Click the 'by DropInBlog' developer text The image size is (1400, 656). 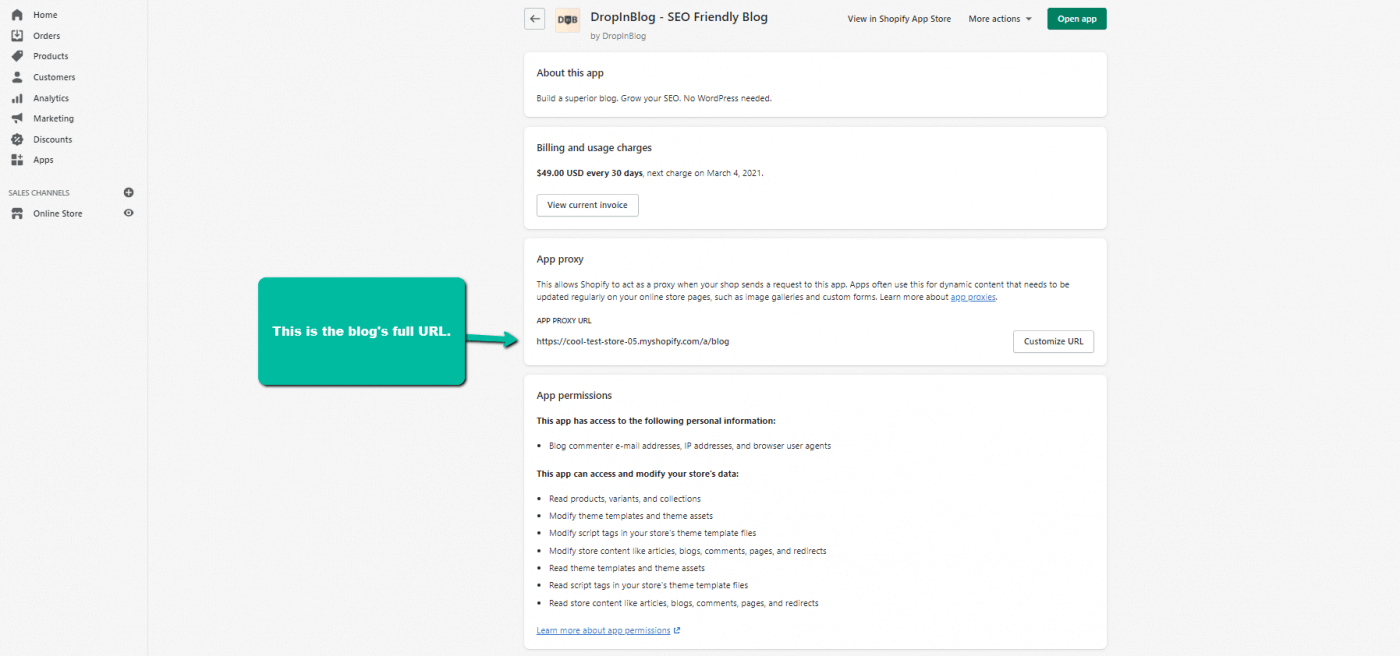(618, 36)
